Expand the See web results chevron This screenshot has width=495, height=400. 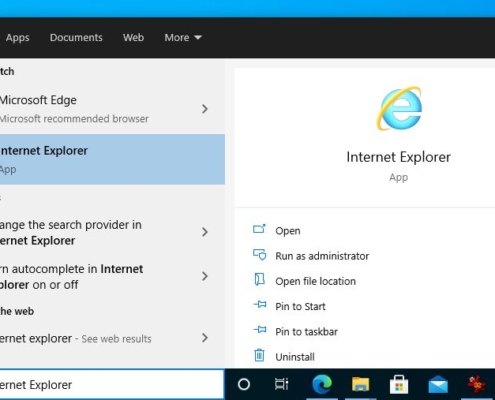click(205, 338)
